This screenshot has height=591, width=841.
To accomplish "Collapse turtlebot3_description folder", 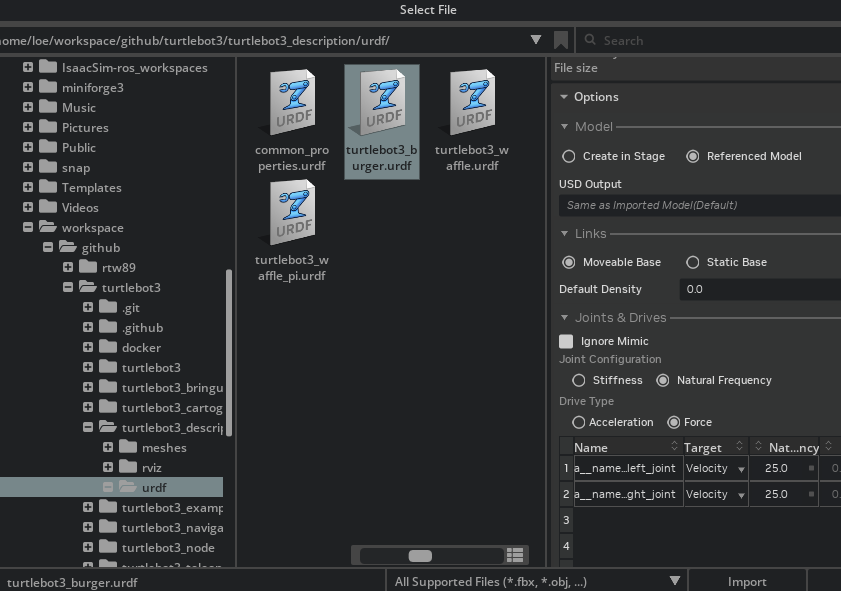I will [88, 427].
